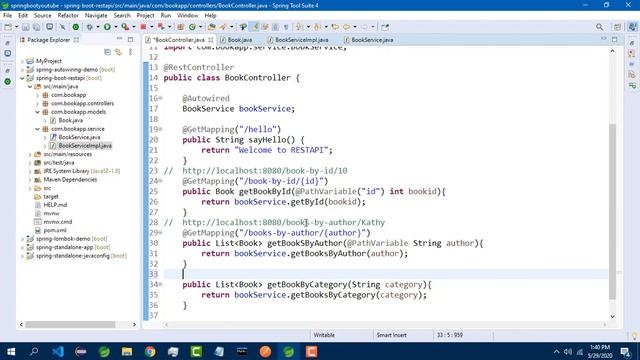640x360 pixels.
Task: Collapse the com.bookapp.service package
Action: [38, 129]
